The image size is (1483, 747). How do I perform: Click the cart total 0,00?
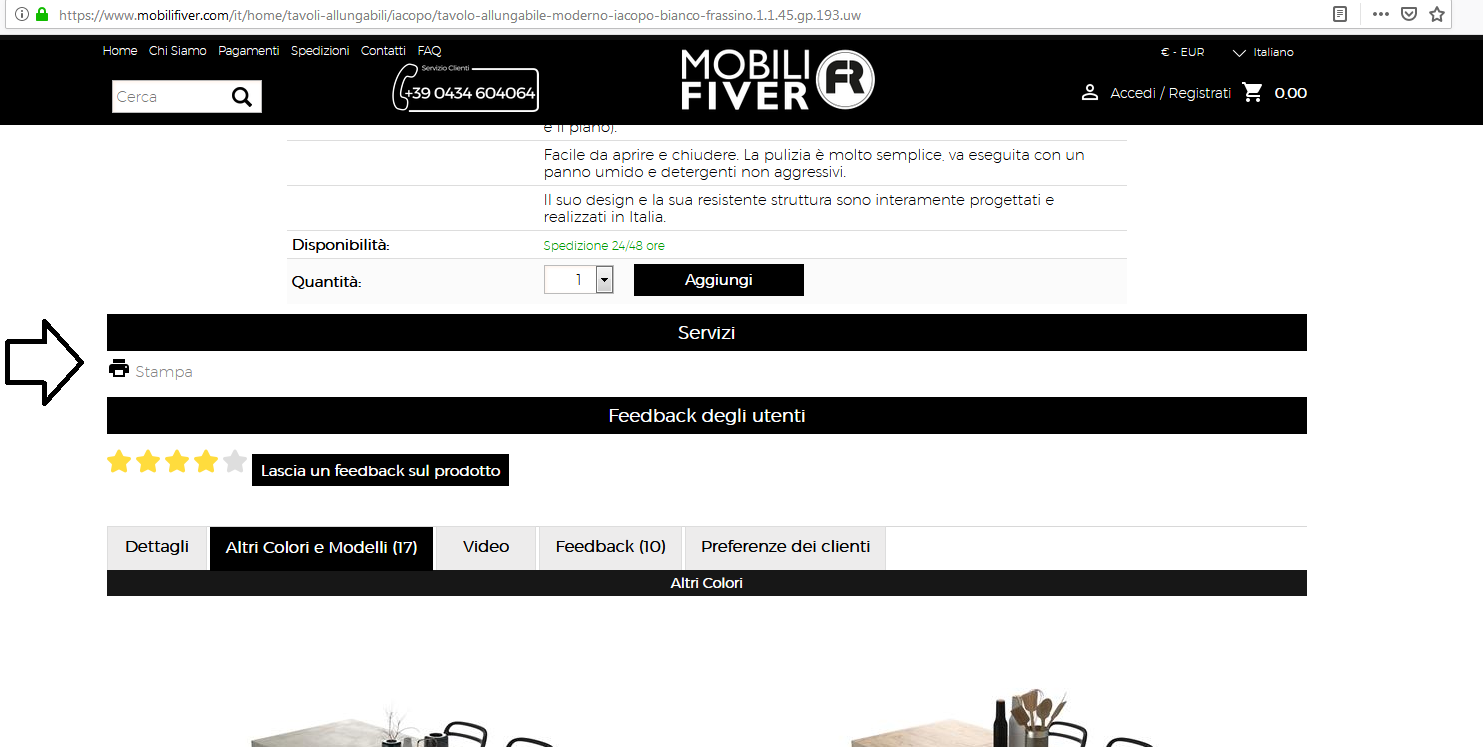(1291, 93)
